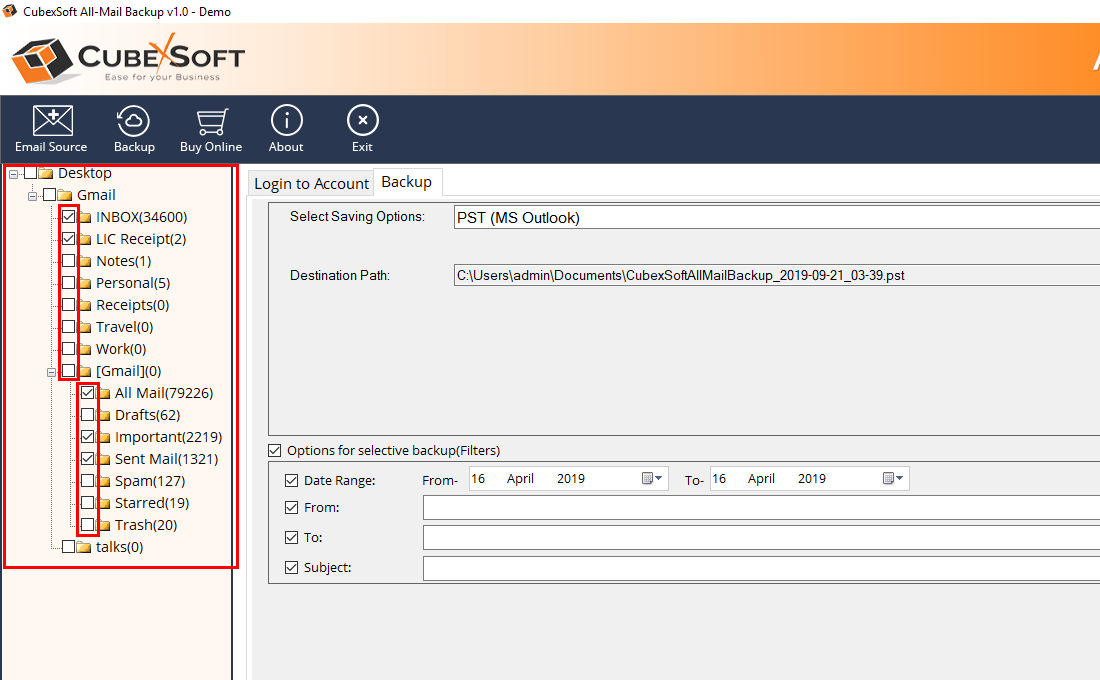This screenshot has height=680, width=1100.
Task: Open the Backup toolbar icon
Action: click(134, 122)
